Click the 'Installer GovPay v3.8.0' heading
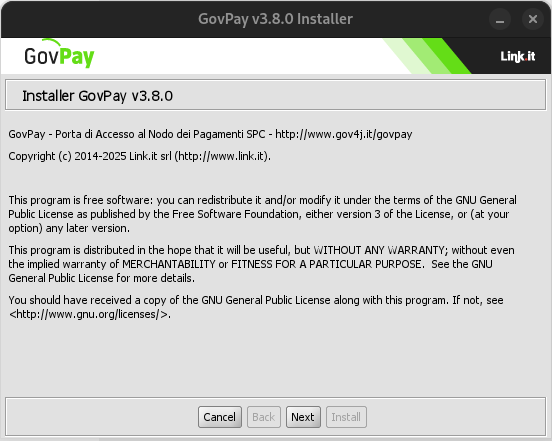This screenshot has width=552, height=441. click(98, 96)
